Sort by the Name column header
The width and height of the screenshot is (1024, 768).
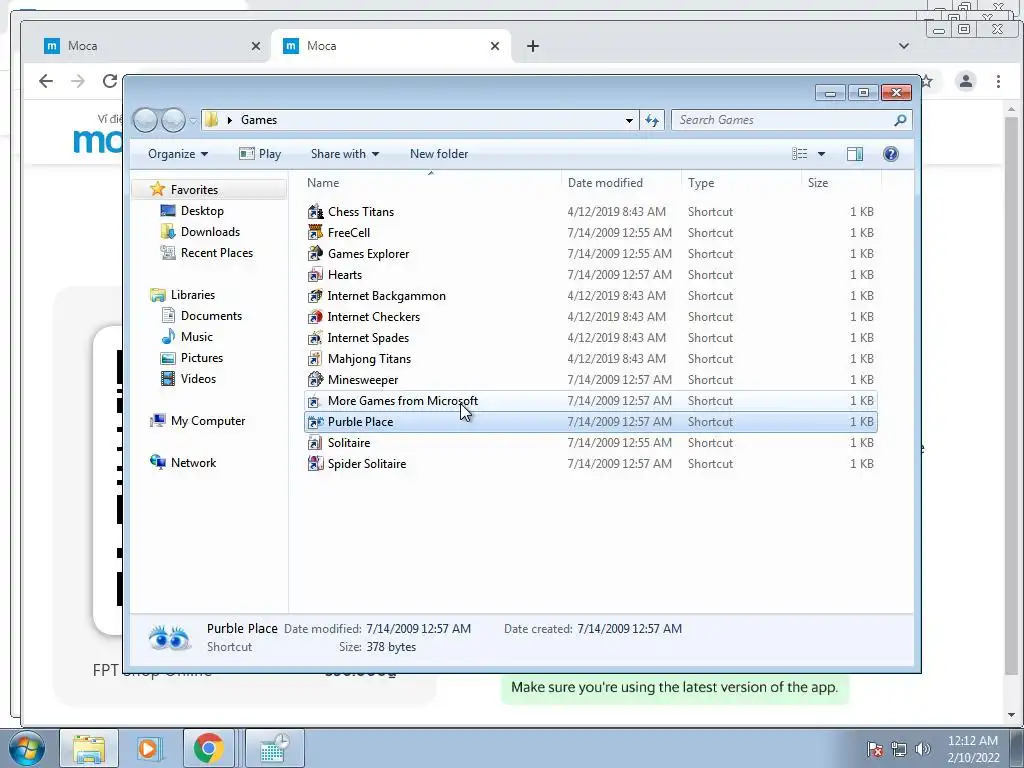430,183
